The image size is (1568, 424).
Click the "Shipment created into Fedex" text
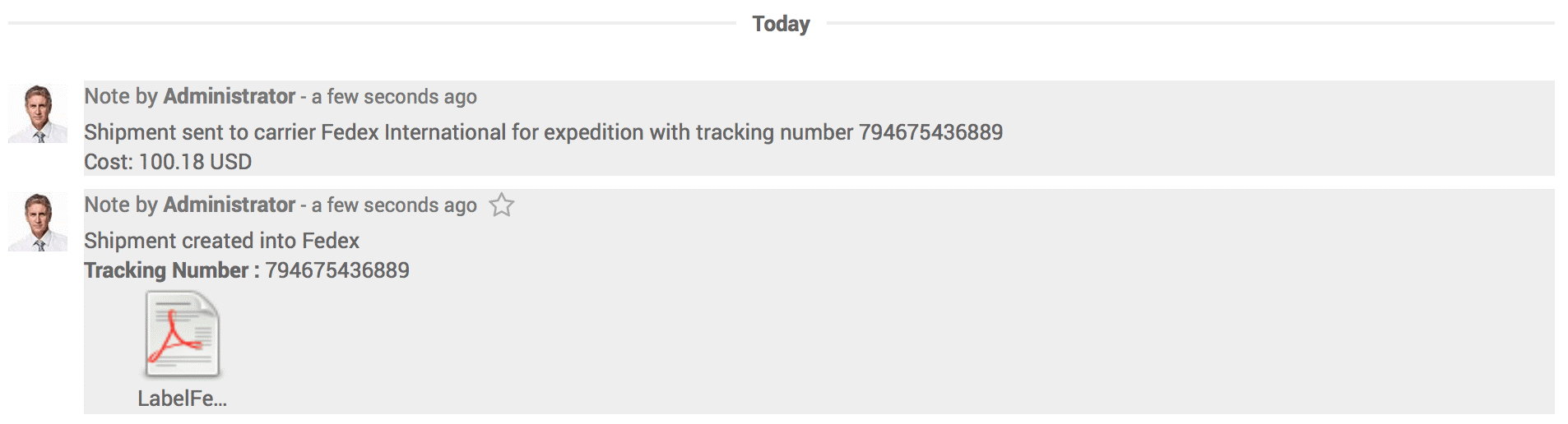221,241
